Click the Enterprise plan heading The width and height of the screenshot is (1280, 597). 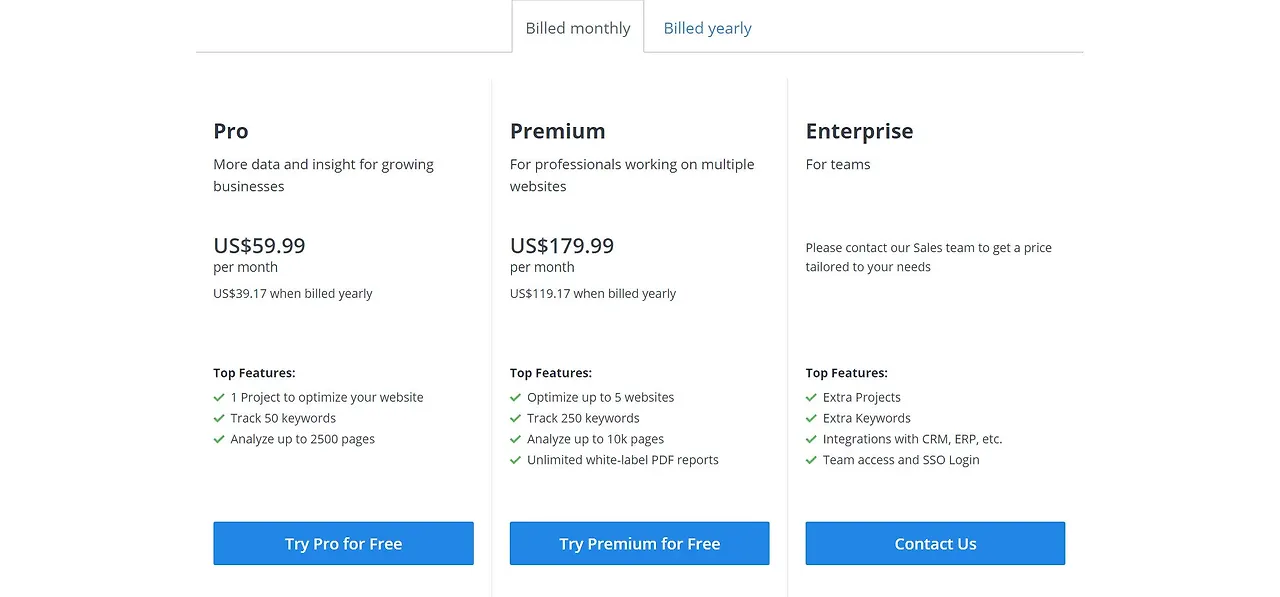[859, 131]
